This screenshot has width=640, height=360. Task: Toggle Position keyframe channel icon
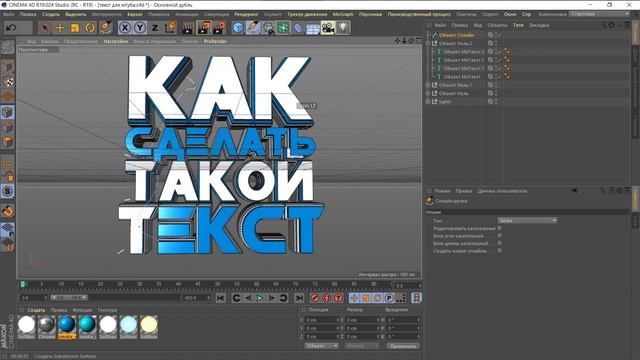(x=354, y=298)
